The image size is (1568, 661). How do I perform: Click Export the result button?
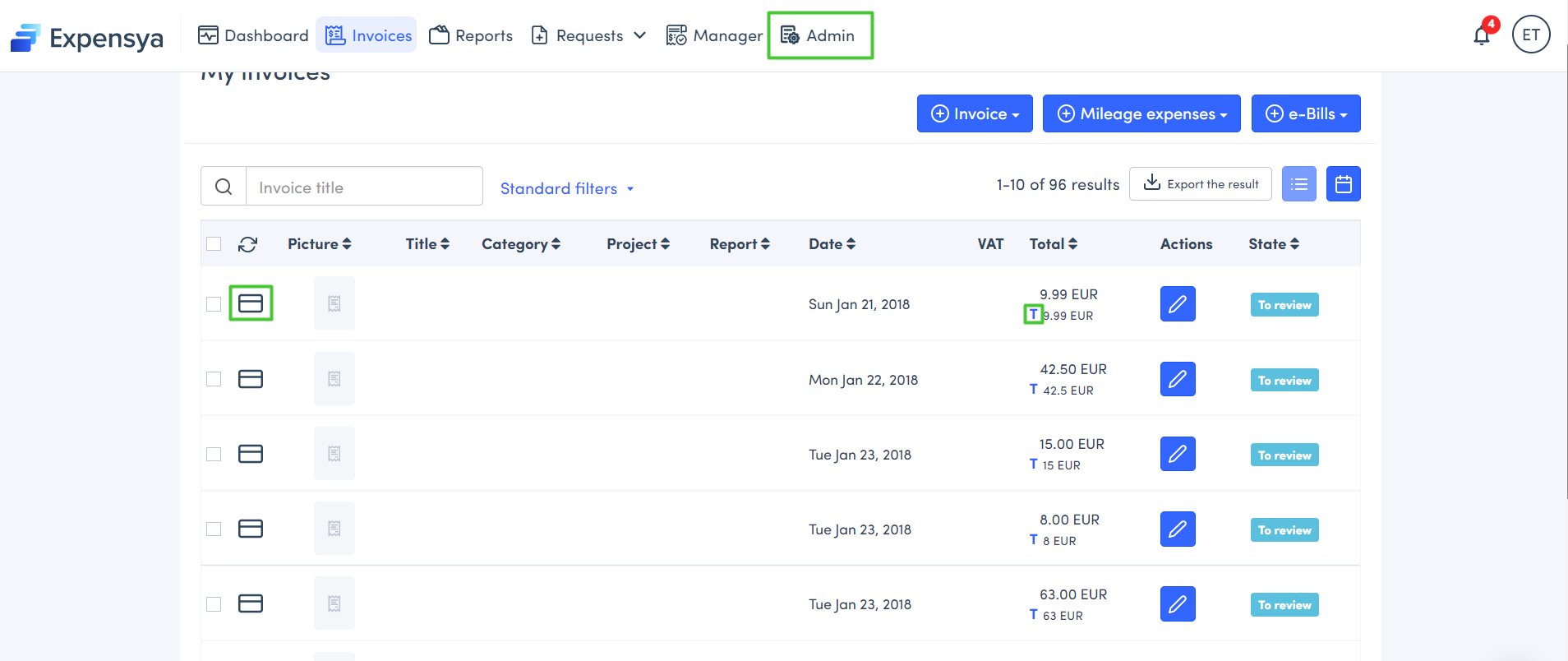tap(1200, 184)
